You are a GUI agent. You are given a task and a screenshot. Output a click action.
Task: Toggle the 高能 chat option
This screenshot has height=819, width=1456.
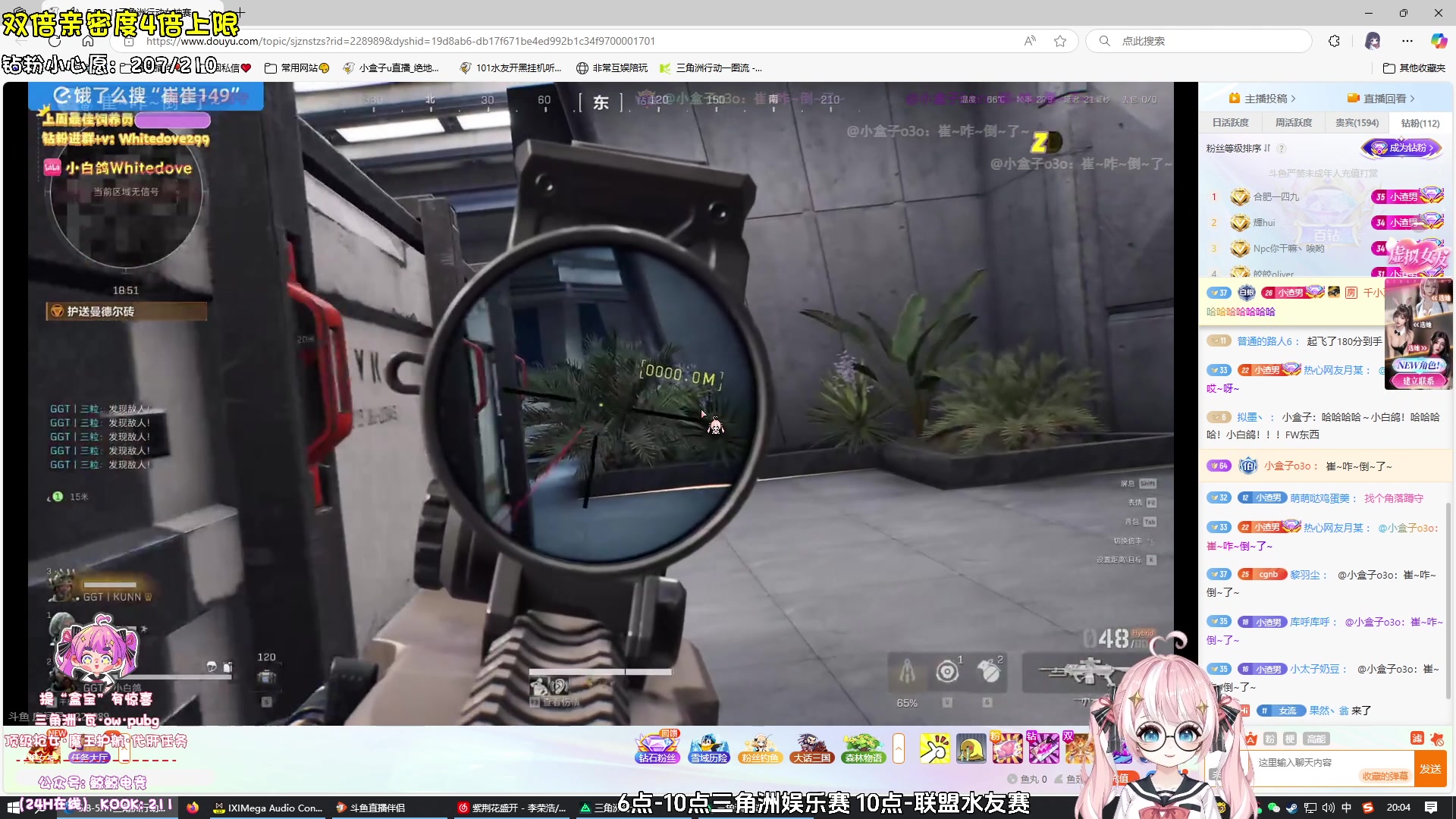tap(1316, 739)
